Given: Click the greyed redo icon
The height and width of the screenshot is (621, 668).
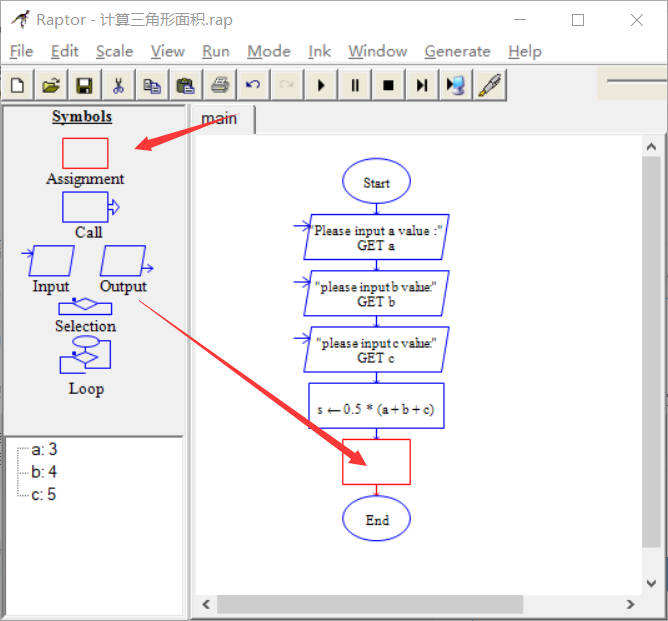Looking at the screenshot, I should click(x=287, y=85).
